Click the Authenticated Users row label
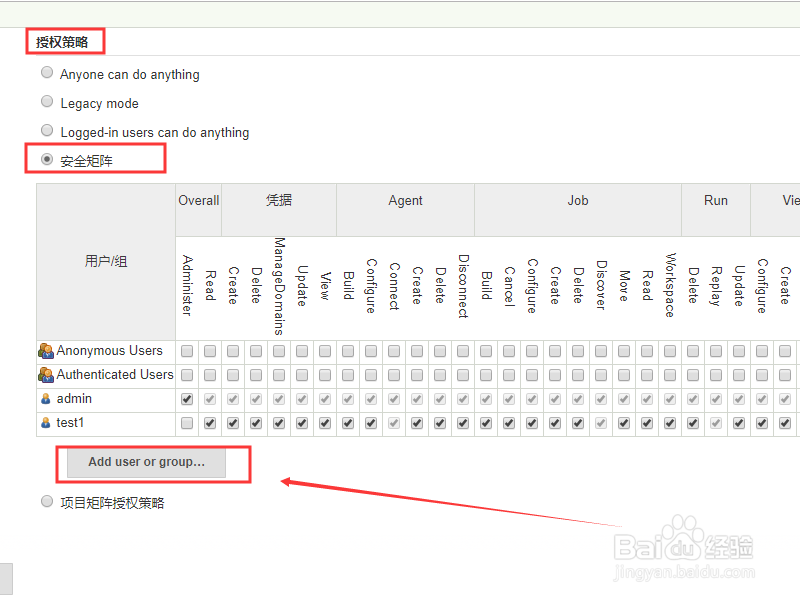 coord(114,375)
